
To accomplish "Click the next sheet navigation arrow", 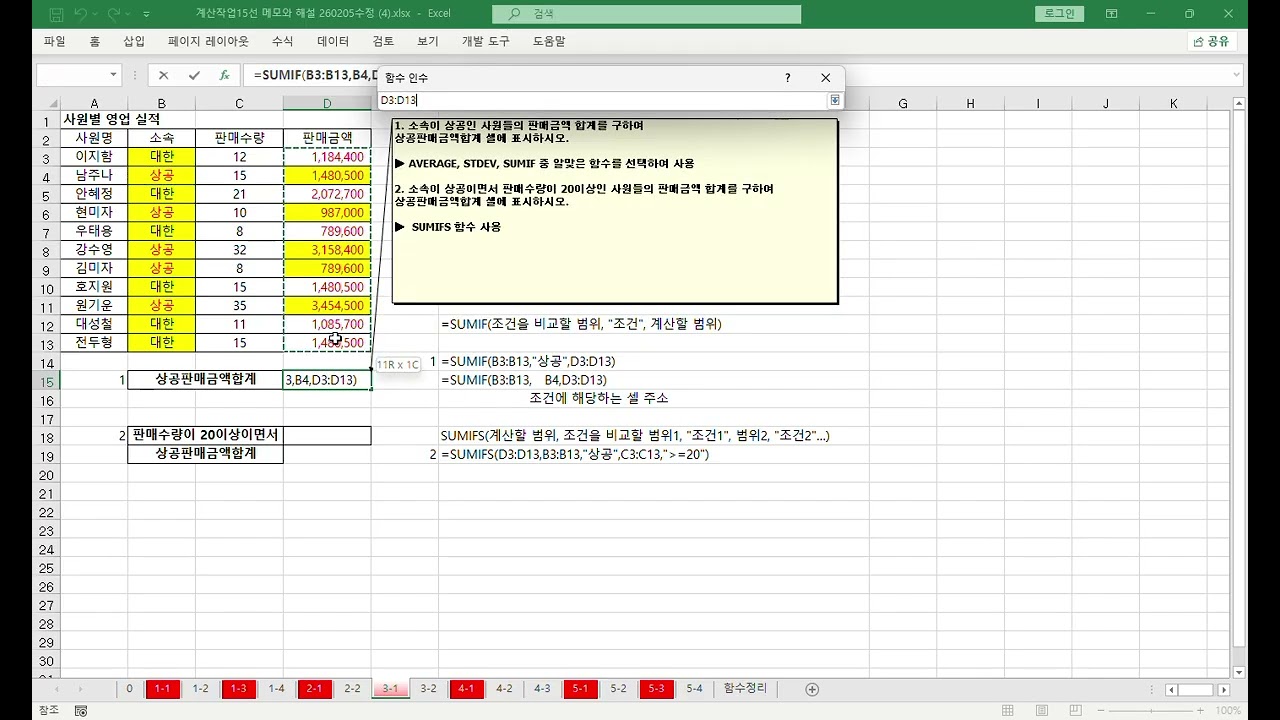I will (x=81, y=690).
